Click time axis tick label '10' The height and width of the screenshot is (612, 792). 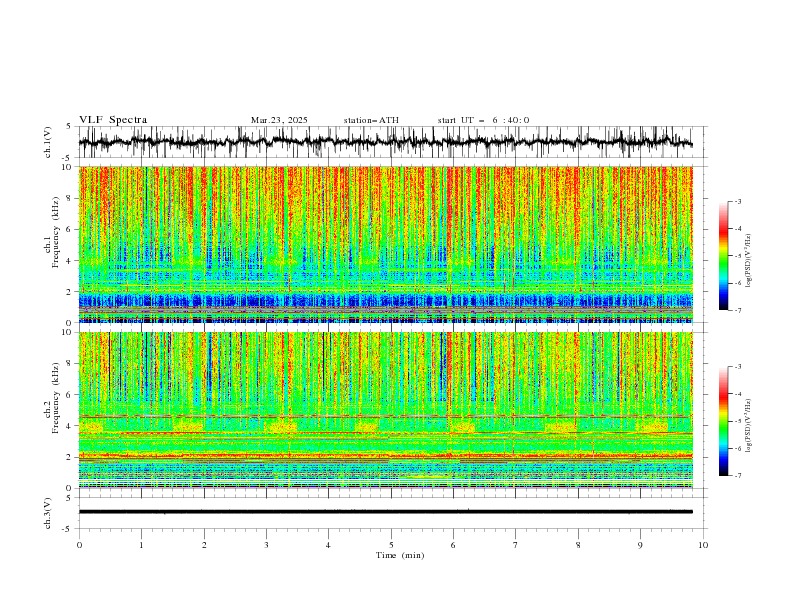pyautogui.click(x=703, y=545)
